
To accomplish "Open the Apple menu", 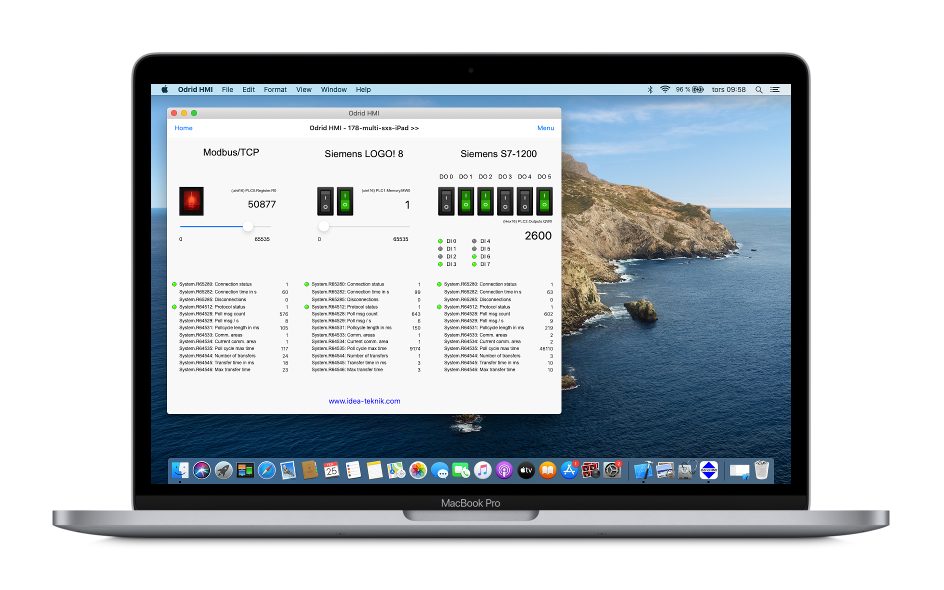I will (x=164, y=90).
